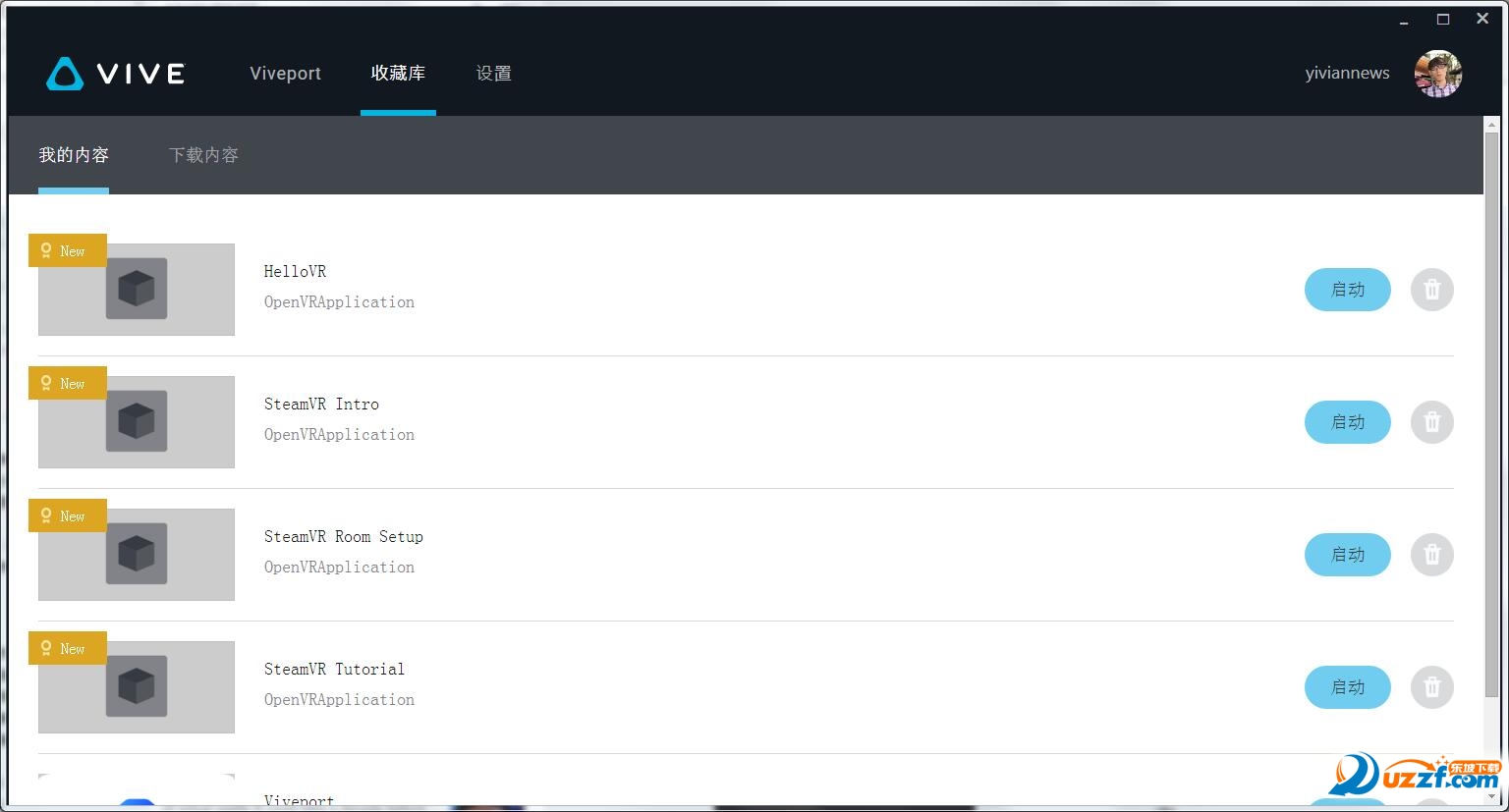
Task: Click the VIVE logo icon
Action: [x=65, y=74]
